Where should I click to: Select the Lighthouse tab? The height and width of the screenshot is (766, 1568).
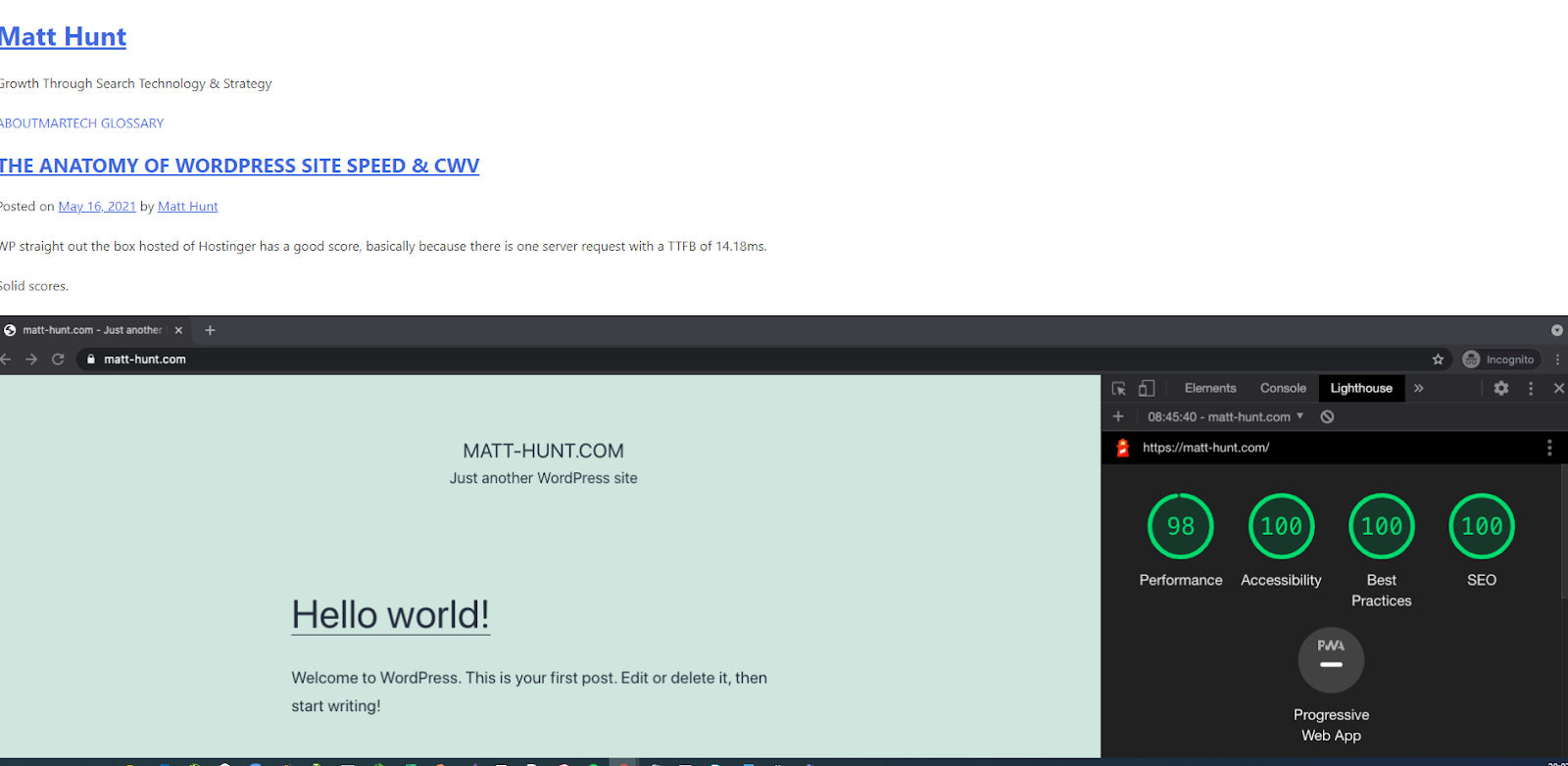(1361, 388)
